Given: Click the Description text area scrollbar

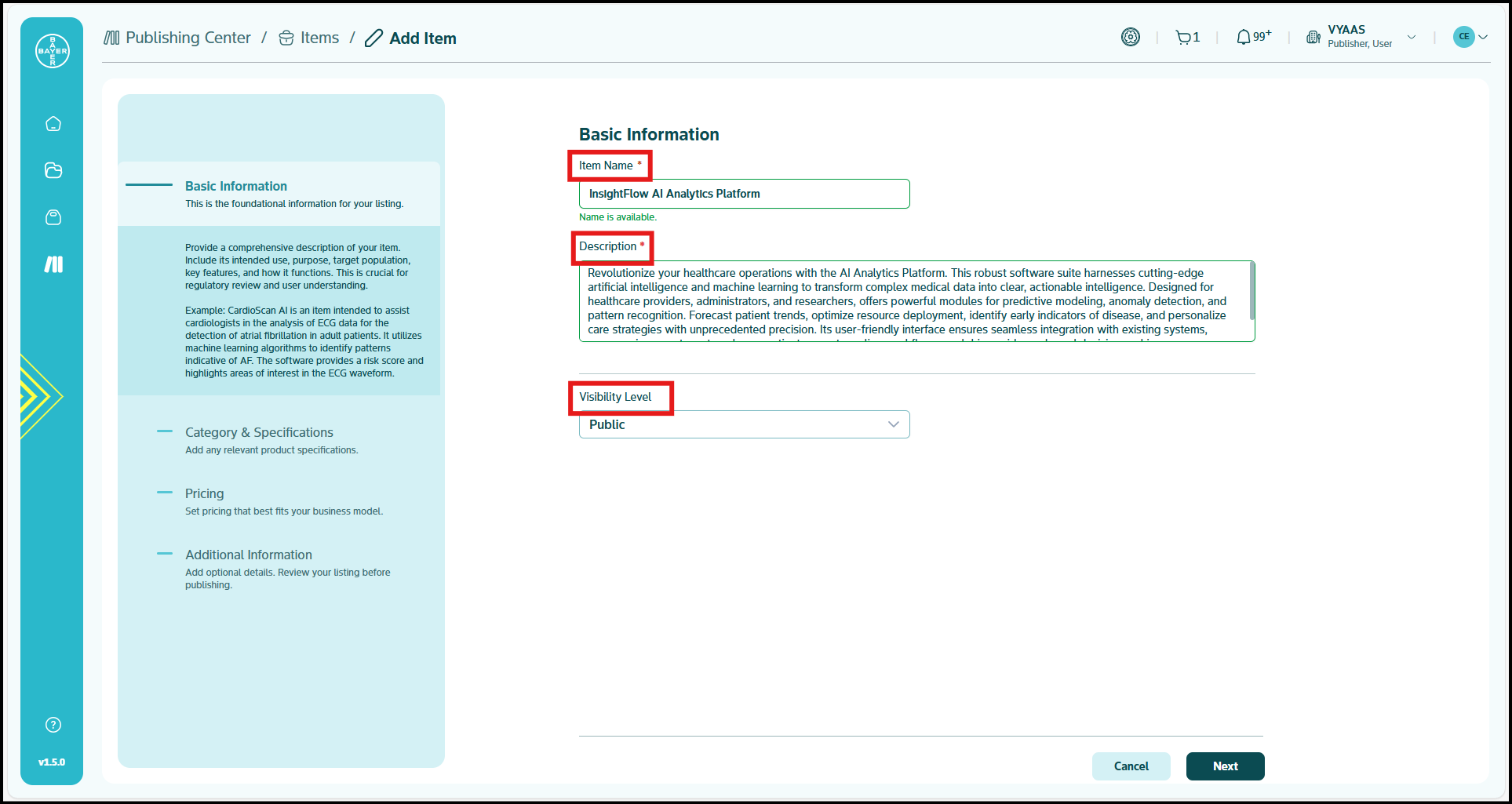Looking at the screenshot, I should pyautogui.click(x=1251, y=291).
